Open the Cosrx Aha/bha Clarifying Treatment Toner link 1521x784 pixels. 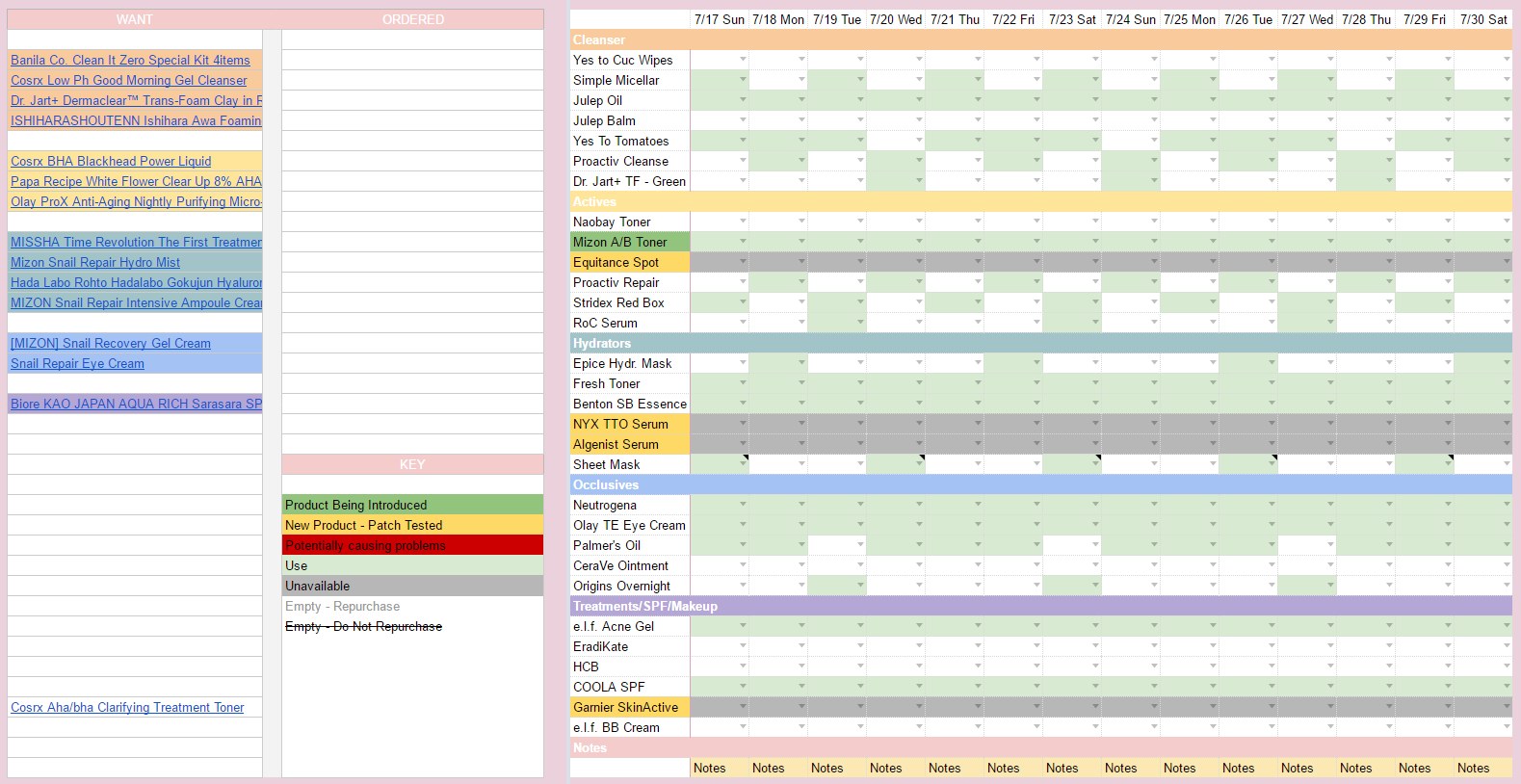(x=127, y=707)
